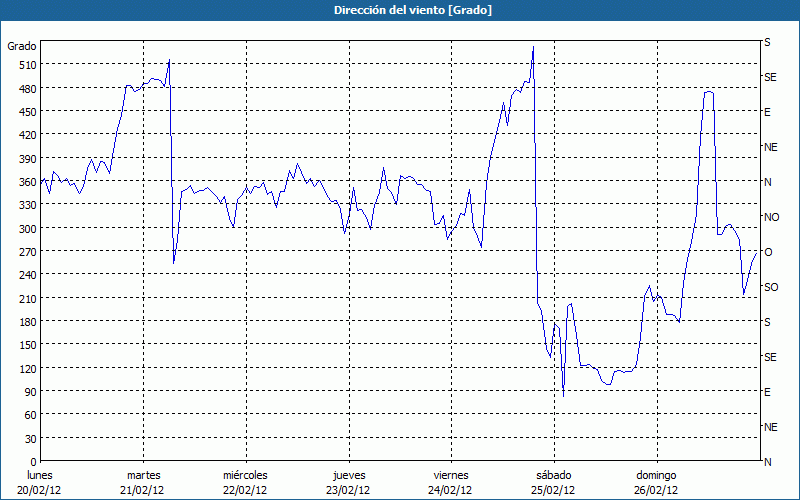Select the 180 value on the degree axis
Screen dimensions: 800x500
(x=27, y=322)
